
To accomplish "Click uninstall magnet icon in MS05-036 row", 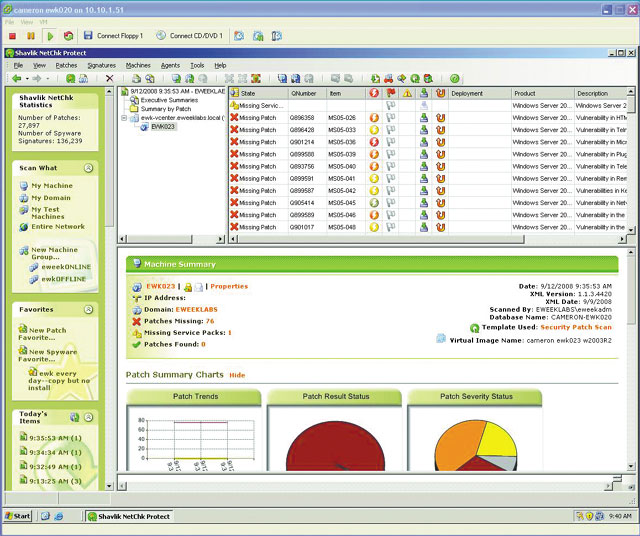I will 440,142.
